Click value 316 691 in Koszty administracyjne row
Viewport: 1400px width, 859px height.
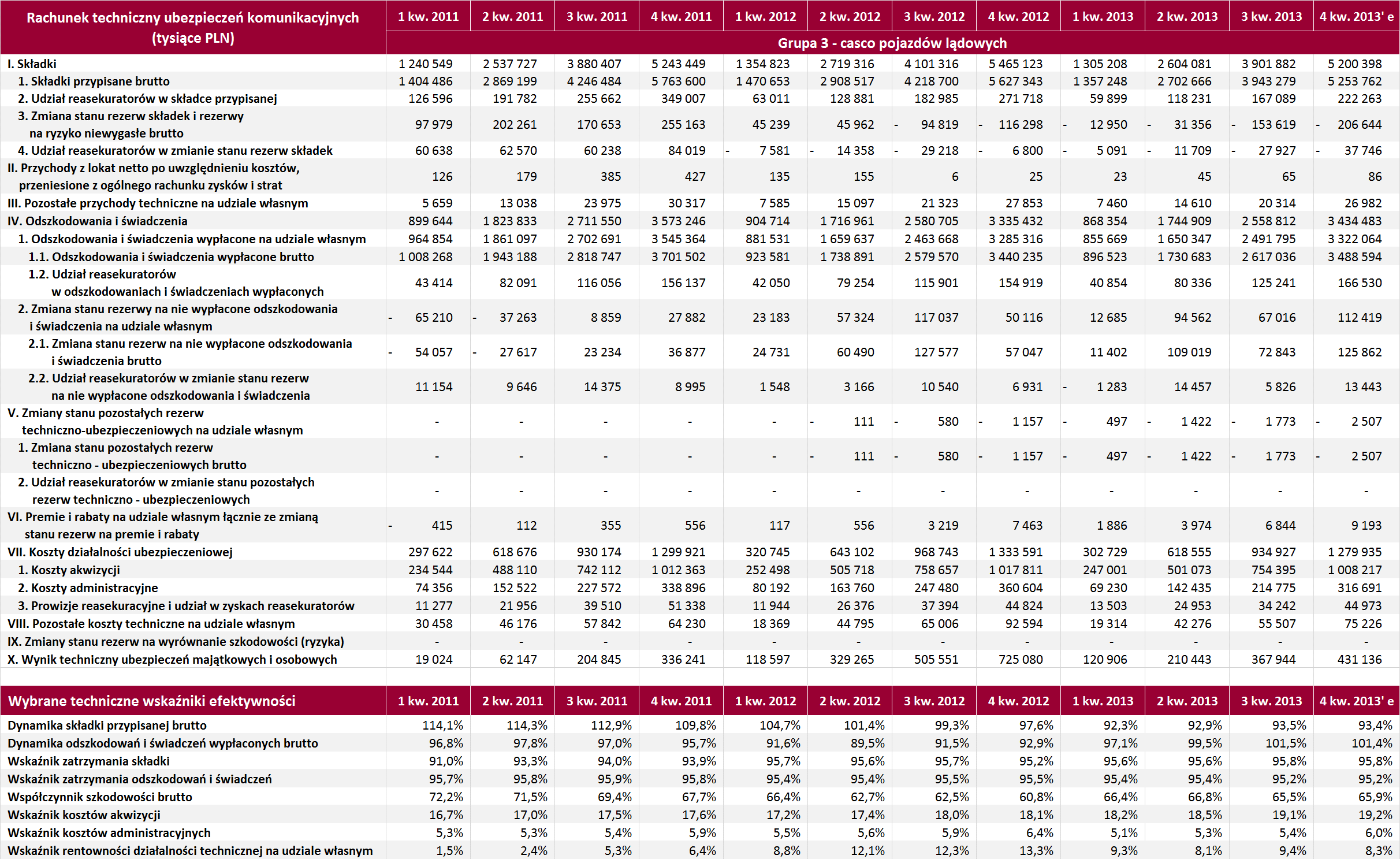click(x=1360, y=588)
